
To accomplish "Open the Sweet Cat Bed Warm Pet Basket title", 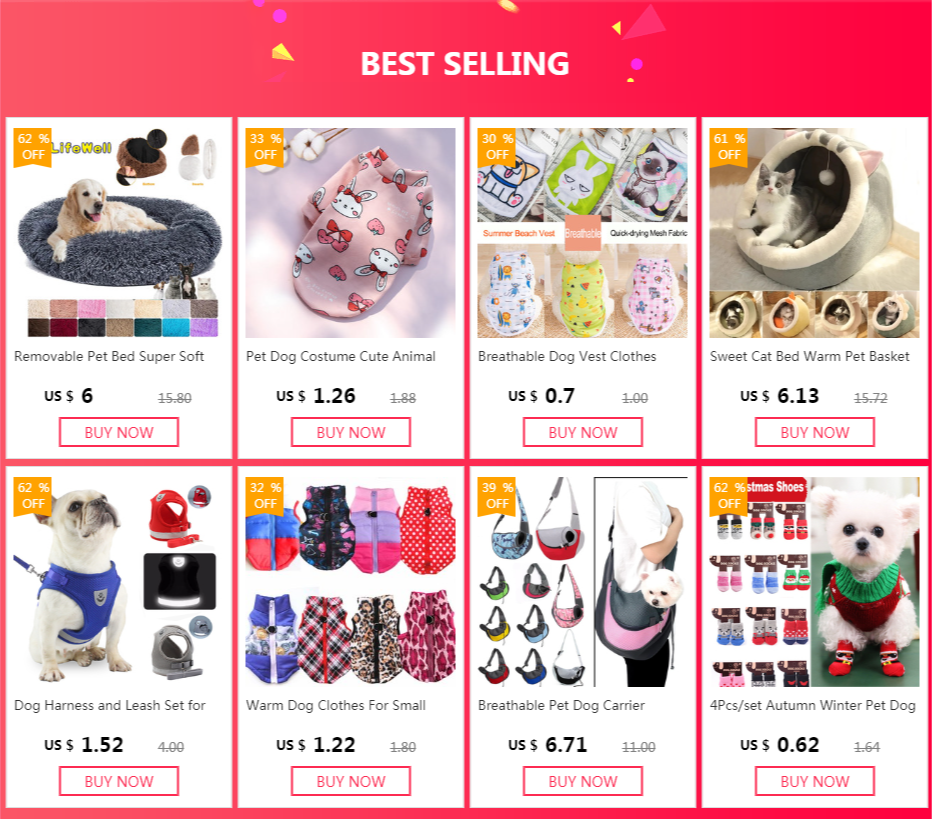I will tap(810, 357).
